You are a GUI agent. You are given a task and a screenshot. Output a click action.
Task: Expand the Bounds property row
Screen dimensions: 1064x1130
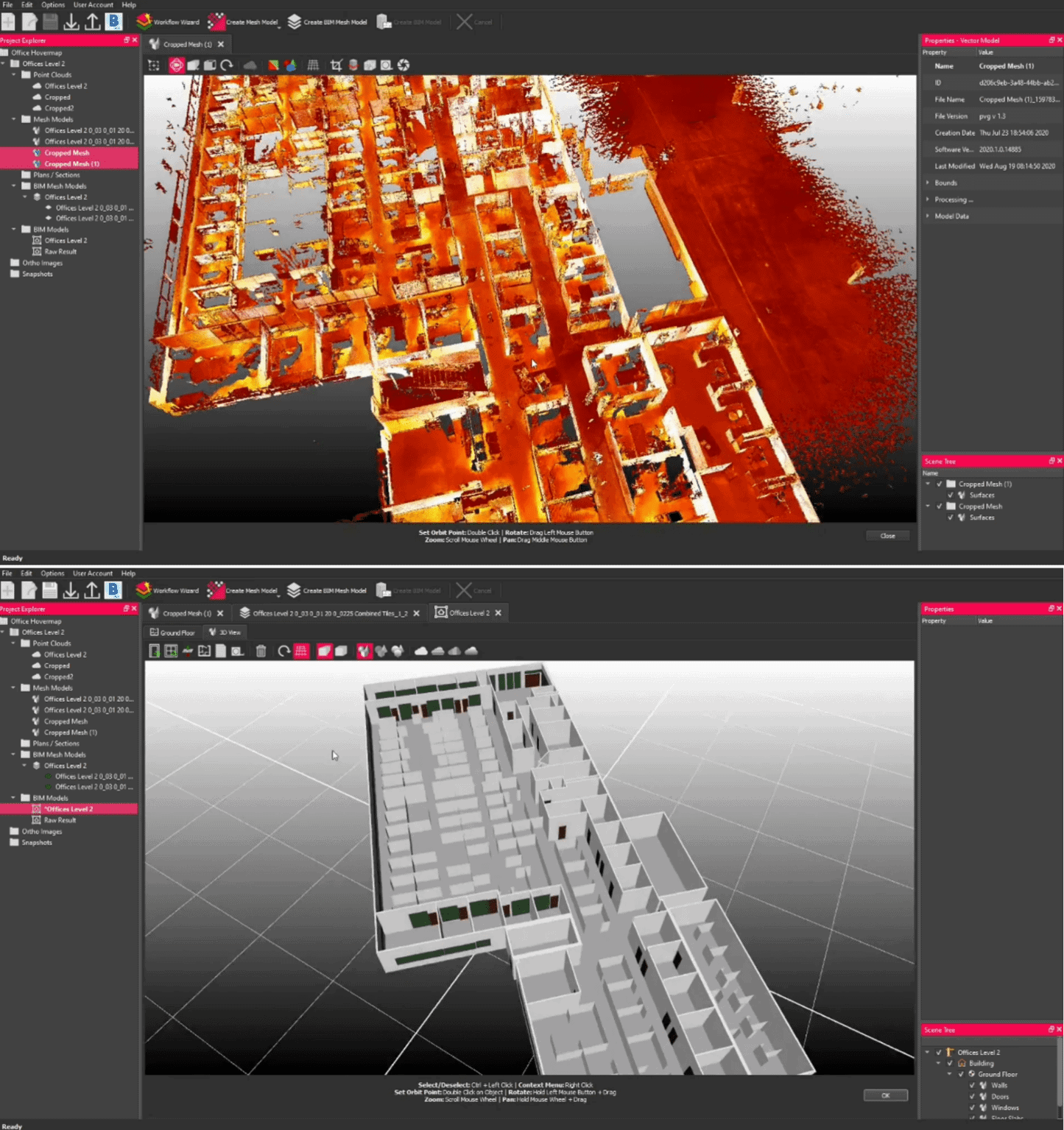tap(928, 183)
